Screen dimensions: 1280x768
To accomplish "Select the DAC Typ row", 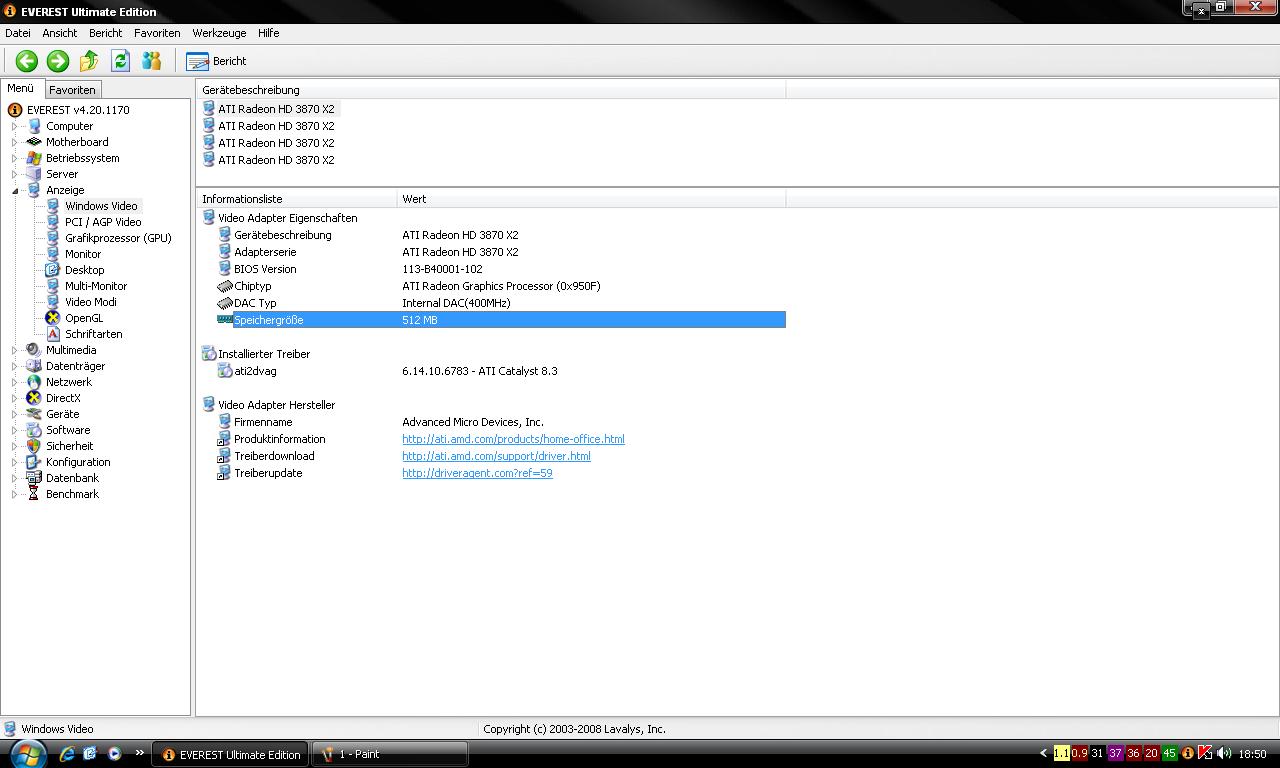I will [x=501, y=303].
